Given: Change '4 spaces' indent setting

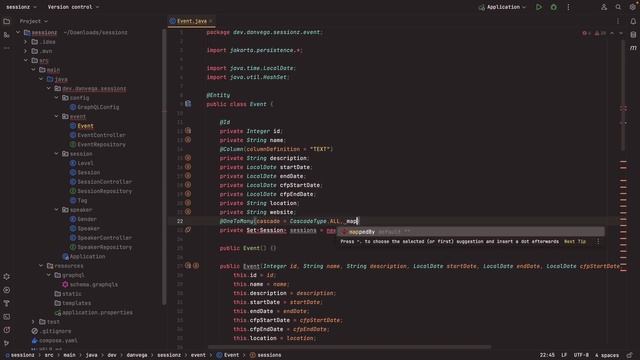Looking at the screenshot, I should coord(607,355).
